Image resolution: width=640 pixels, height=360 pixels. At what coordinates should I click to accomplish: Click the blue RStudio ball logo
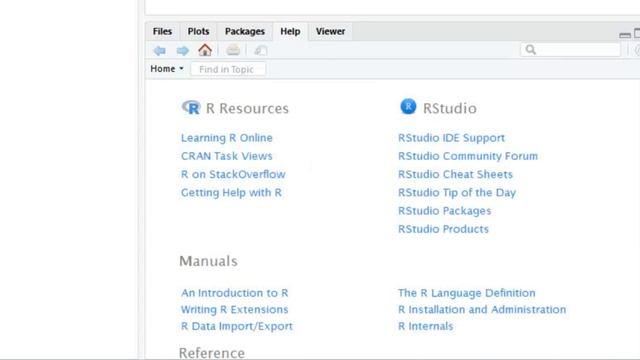pyautogui.click(x=408, y=107)
